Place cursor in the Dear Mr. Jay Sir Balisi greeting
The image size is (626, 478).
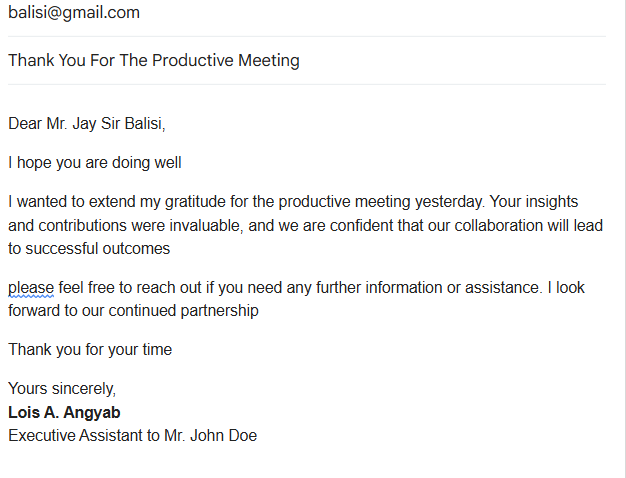pyautogui.click(x=87, y=124)
